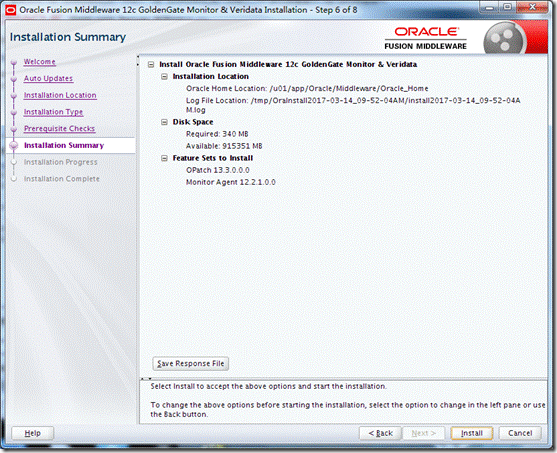Minimize the installer window
Image resolution: width=557 pixels, height=453 pixels.
coord(490,7)
